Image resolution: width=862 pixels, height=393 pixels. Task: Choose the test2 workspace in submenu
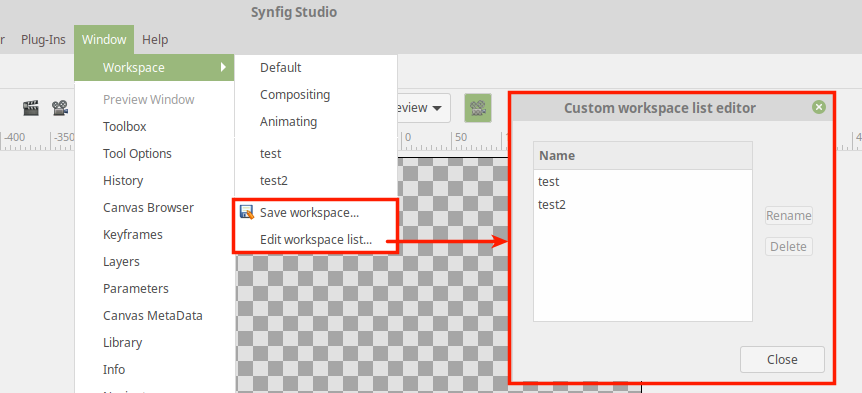(274, 180)
